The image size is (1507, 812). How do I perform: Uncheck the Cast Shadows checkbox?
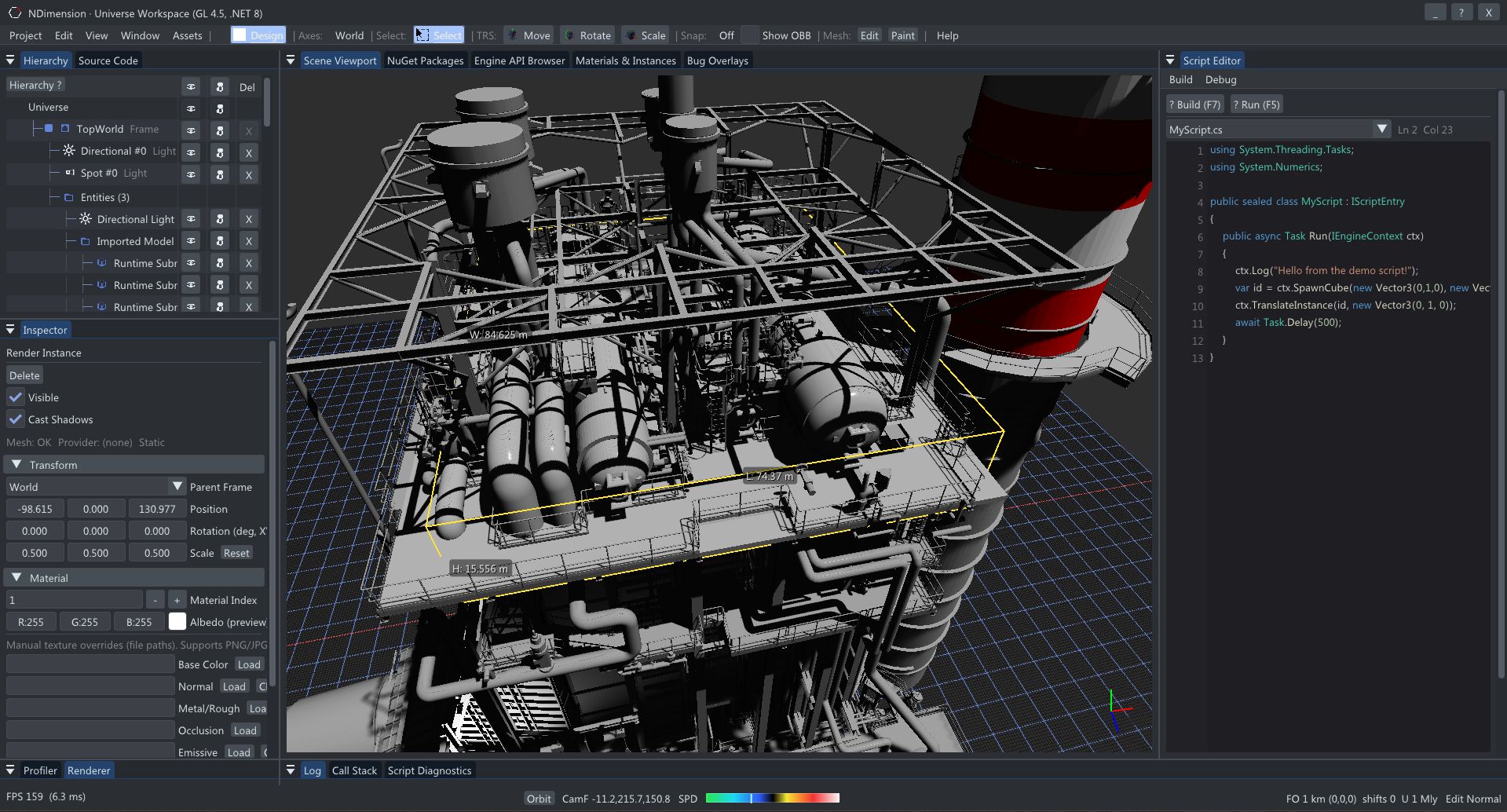point(15,419)
